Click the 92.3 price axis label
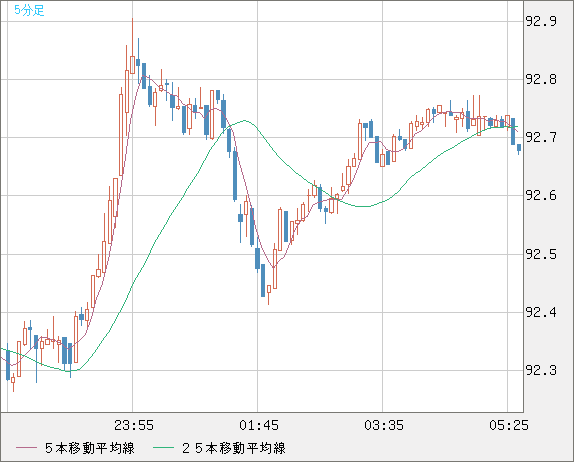 tap(541, 370)
